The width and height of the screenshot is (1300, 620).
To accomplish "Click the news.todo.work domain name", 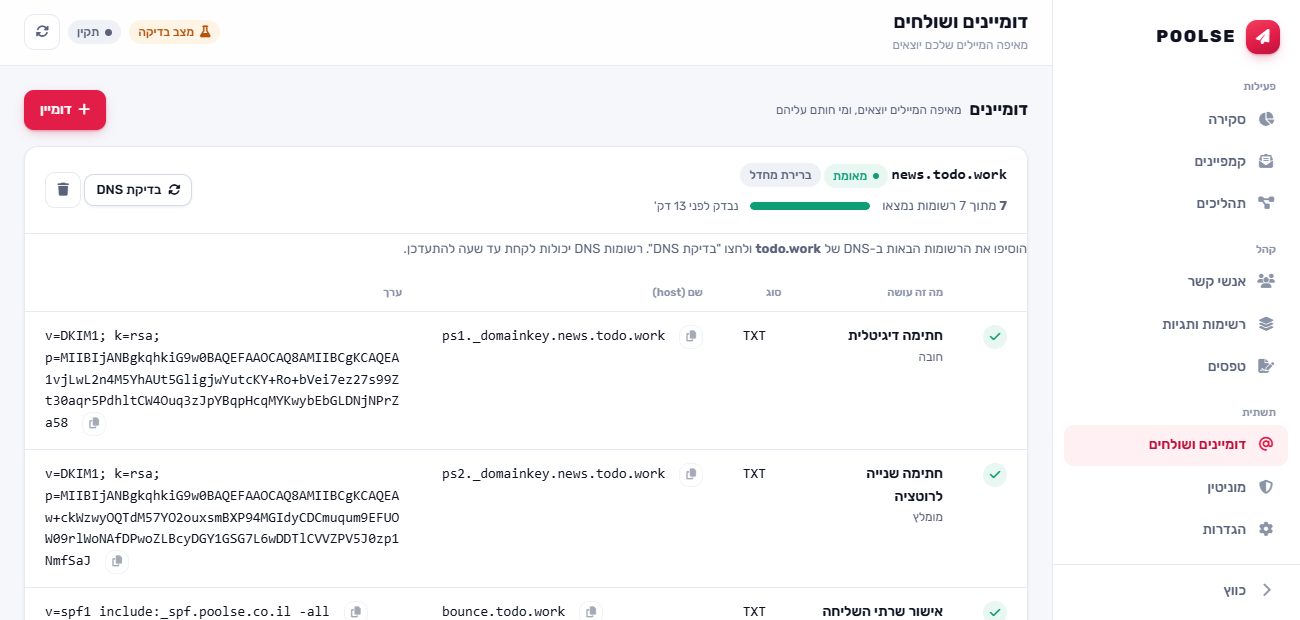I will (949, 175).
